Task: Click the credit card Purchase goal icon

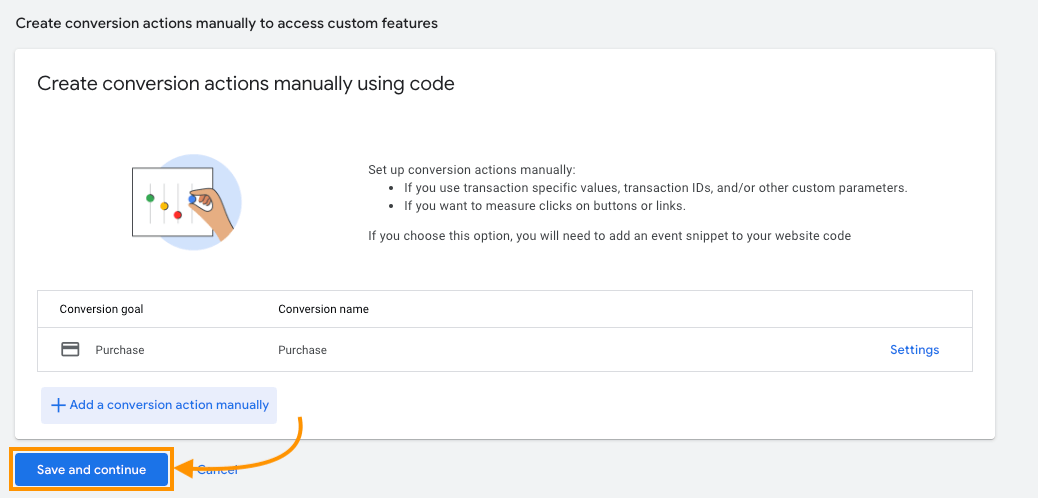Action: tap(70, 350)
